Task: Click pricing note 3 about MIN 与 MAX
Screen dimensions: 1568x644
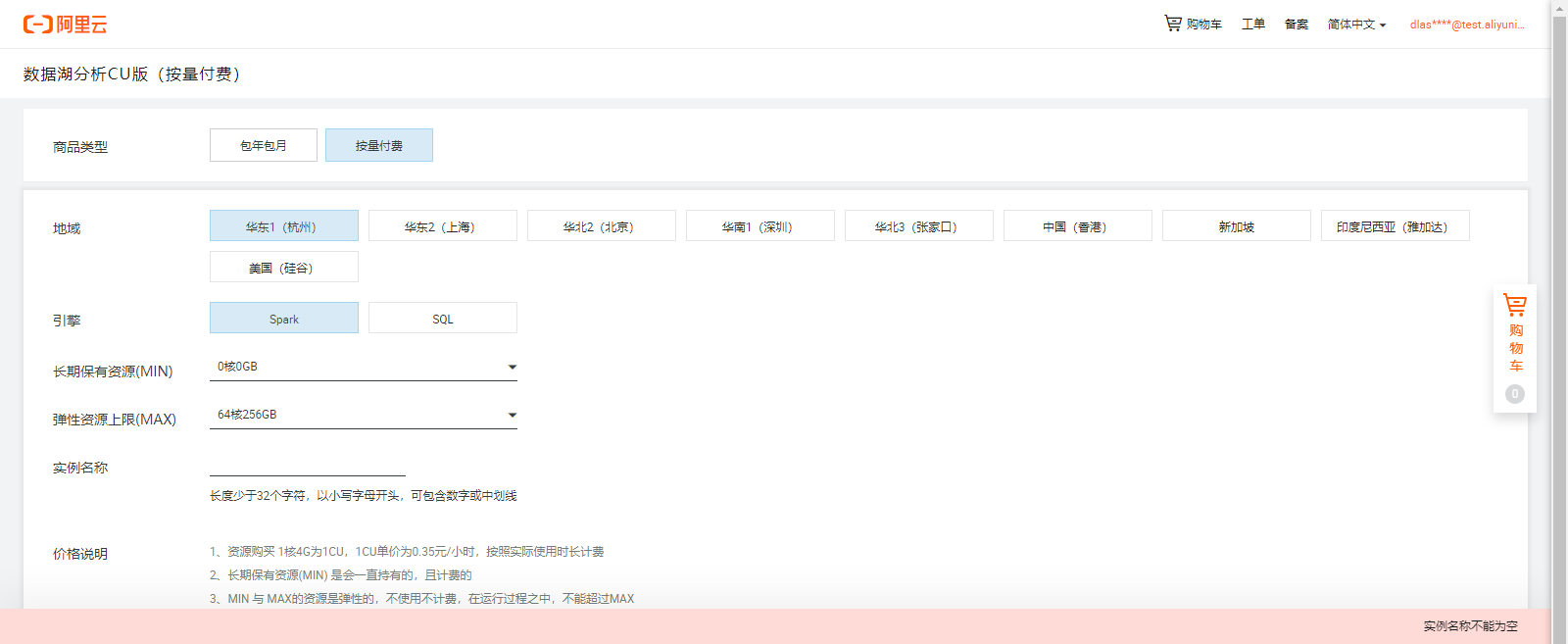Action: tap(421, 599)
